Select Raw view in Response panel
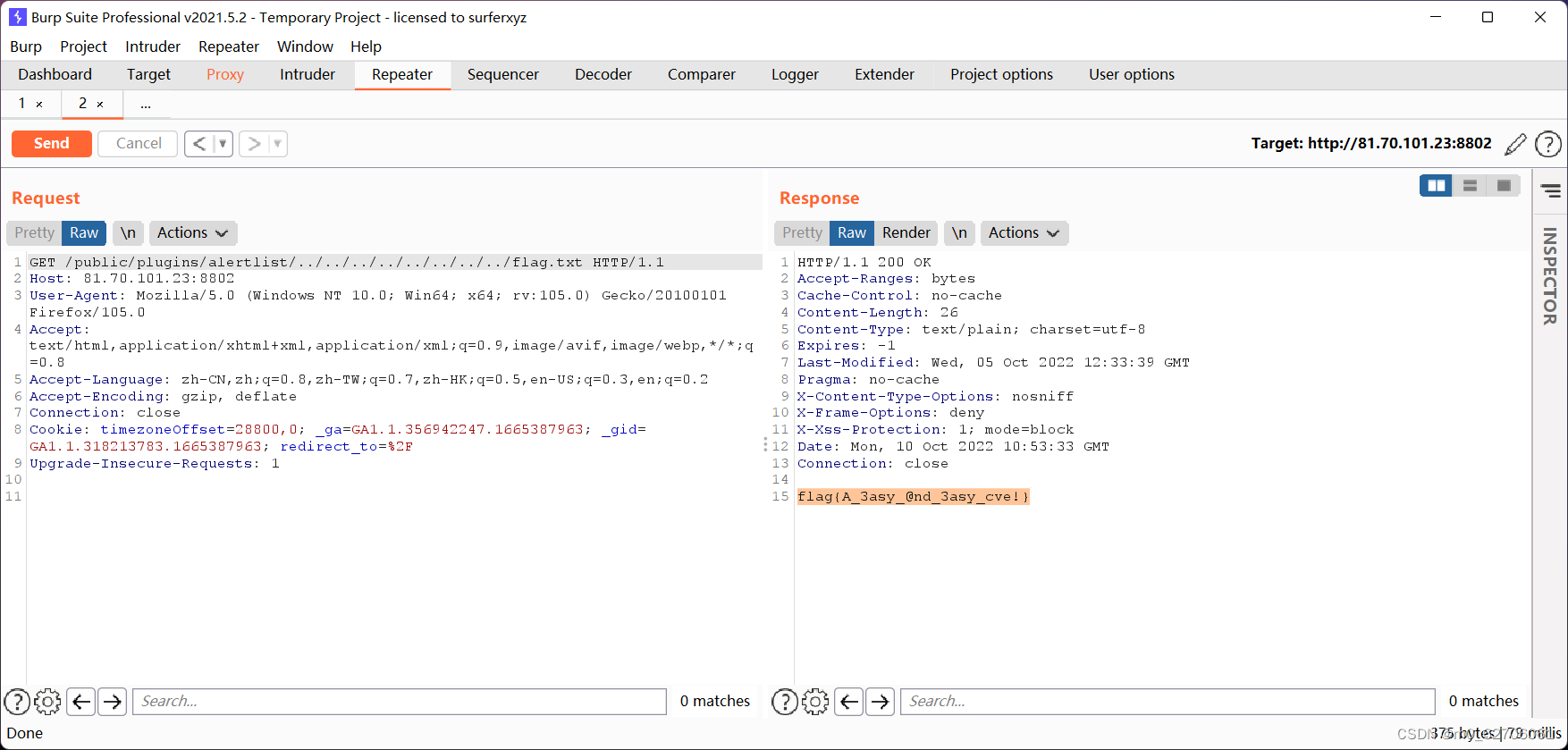Screen dimensions: 1568x750 (x=852, y=232)
